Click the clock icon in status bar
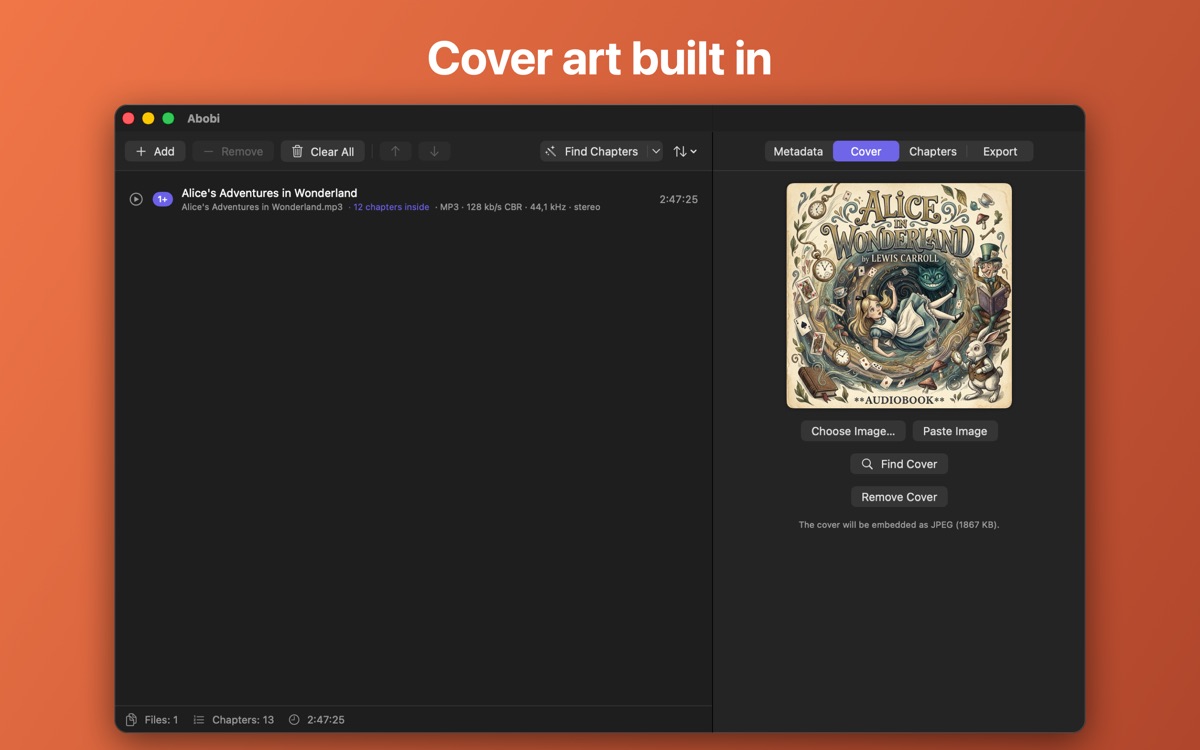 [294, 720]
